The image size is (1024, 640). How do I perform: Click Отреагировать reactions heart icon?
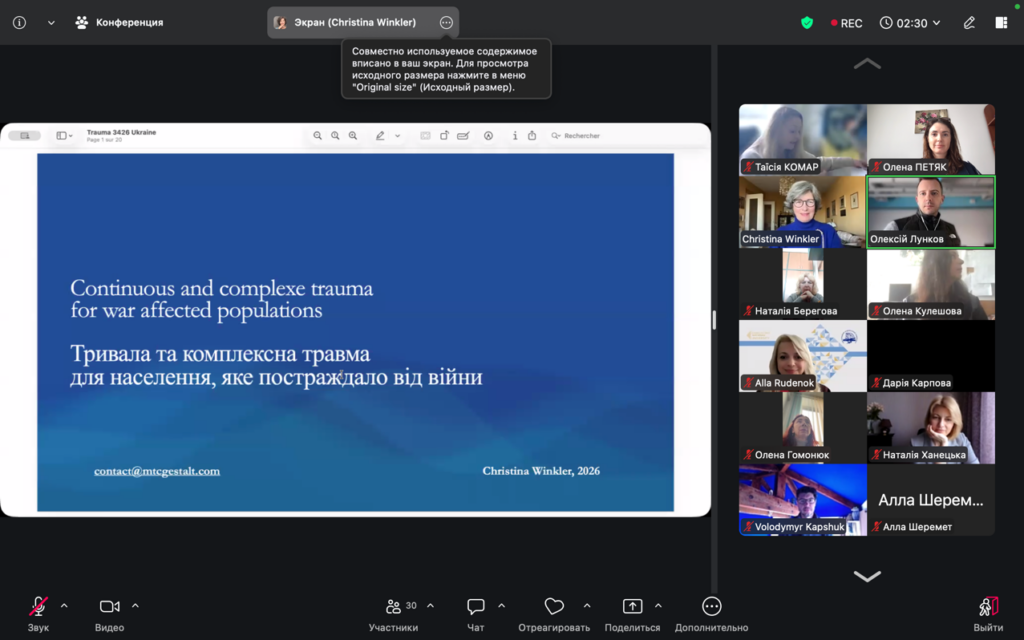(x=554, y=607)
